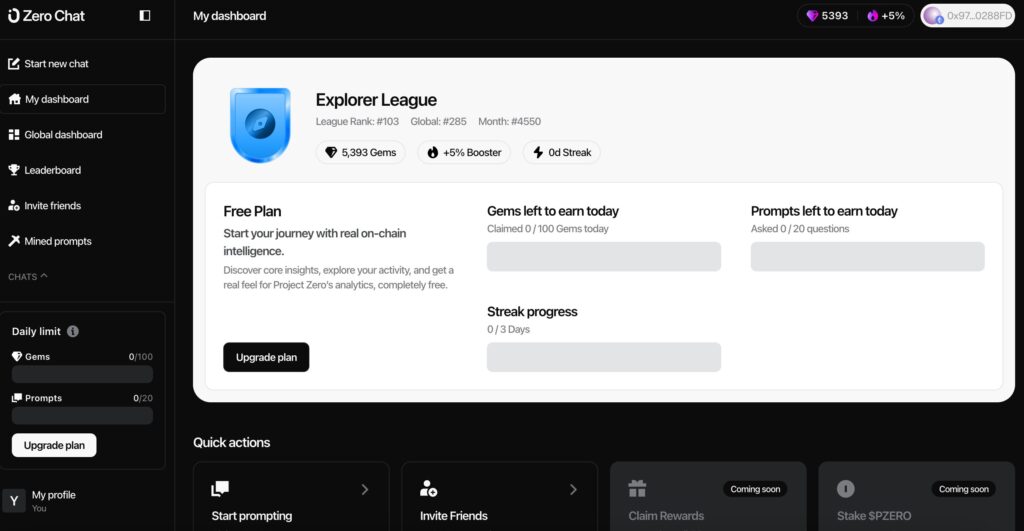Open the wallet address 0x97..0288FD menu
The width and height of the screenshot is (1024, 531).
point(968,16)
